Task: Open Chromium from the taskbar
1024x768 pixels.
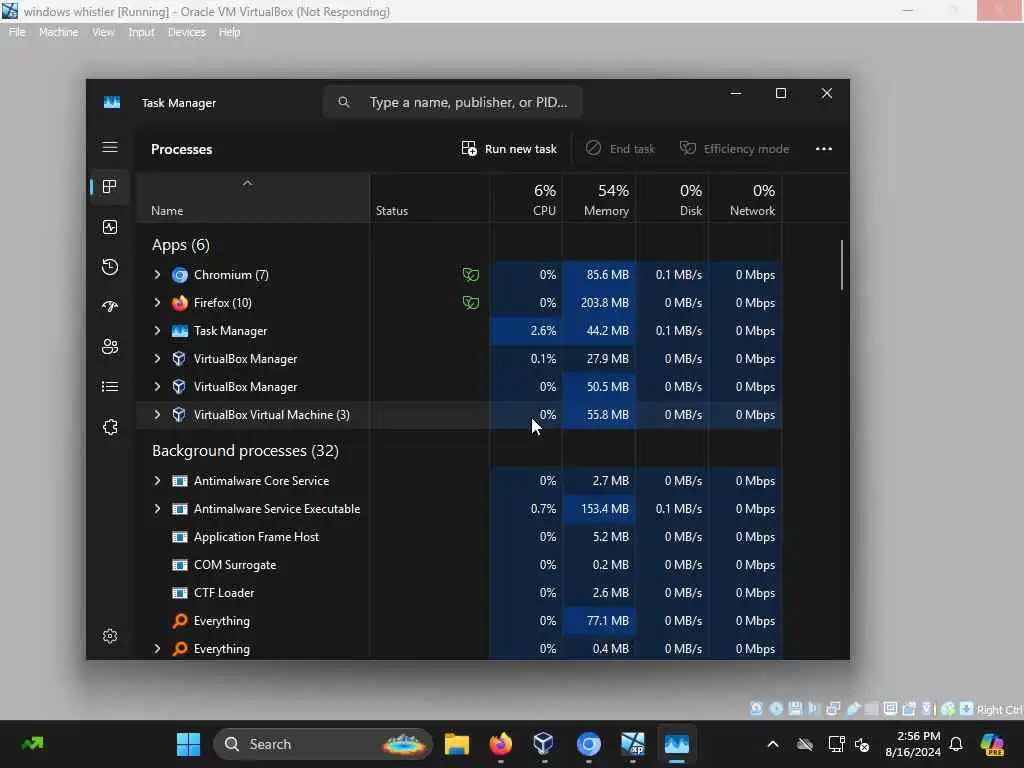Action: pyautogui.click(x=588, y=744)
